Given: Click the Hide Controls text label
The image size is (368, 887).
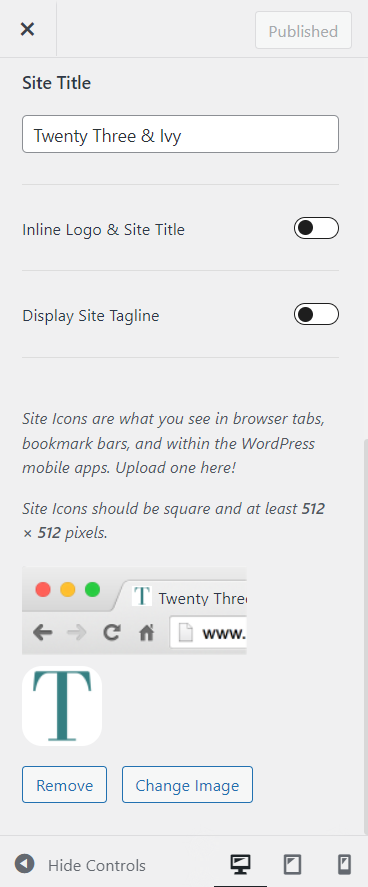Looking at the screenshot, I should pyautogui.click(x=97, y=866).
